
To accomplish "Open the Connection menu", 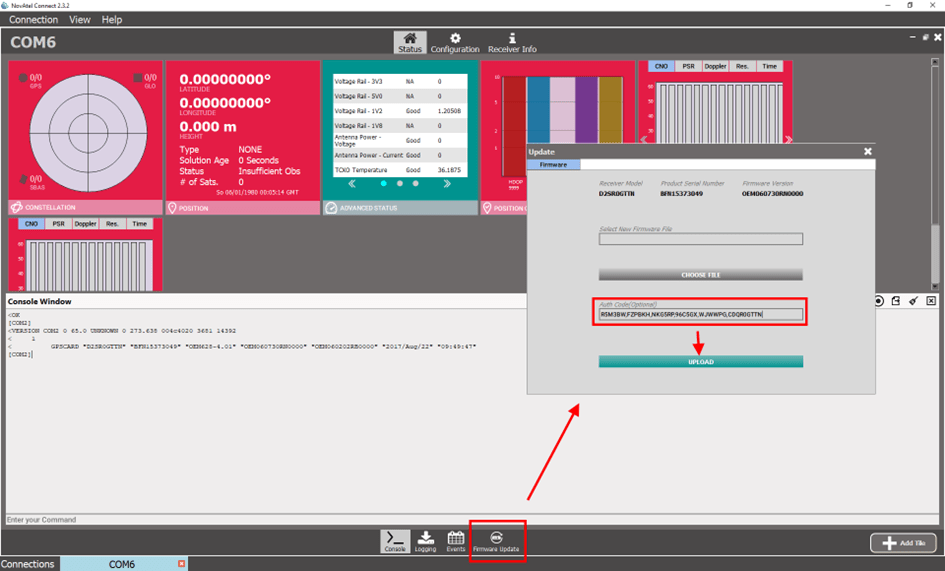I will click(x=33, y=19).
